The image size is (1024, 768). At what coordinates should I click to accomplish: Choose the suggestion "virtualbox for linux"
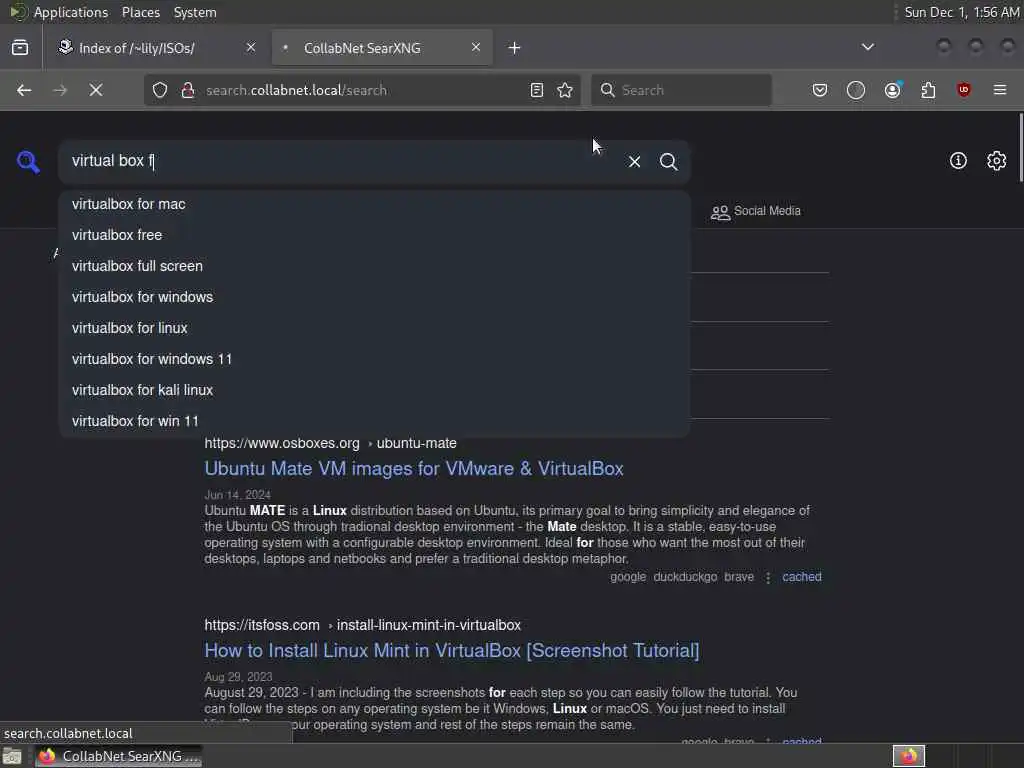tap(374, 328)
